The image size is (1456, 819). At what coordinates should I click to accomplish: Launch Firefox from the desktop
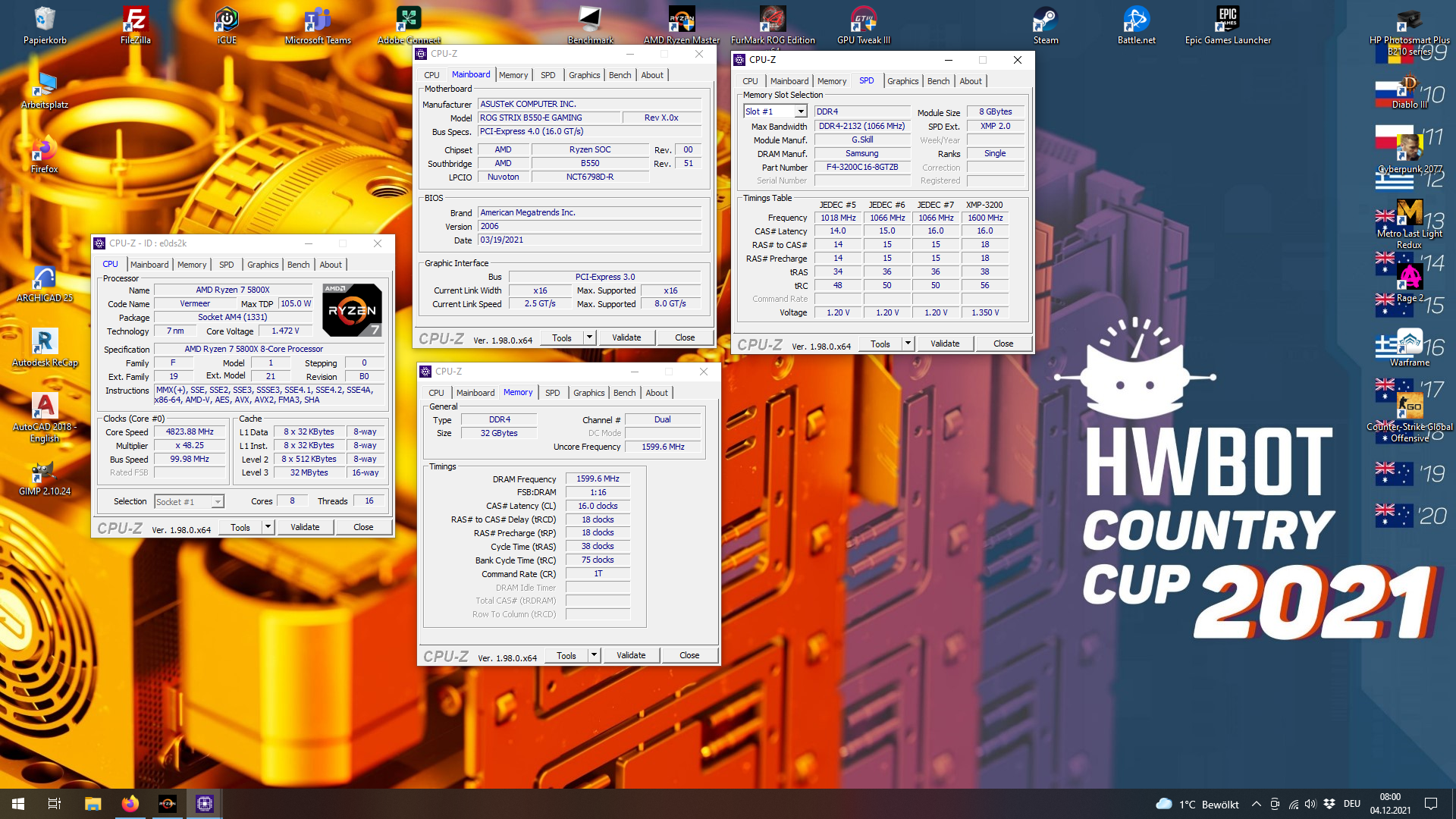click(x=45, y=155)
